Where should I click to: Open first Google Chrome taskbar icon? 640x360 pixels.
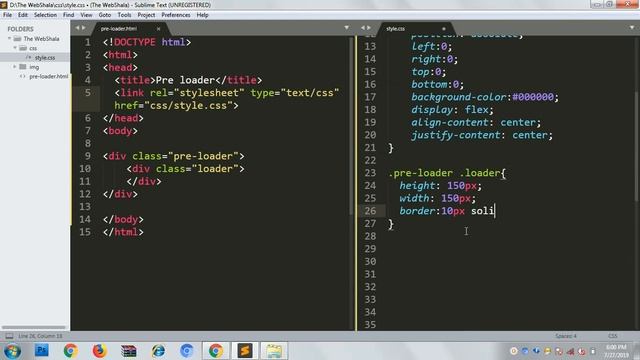pyautogui.click(x=71, y=351)
